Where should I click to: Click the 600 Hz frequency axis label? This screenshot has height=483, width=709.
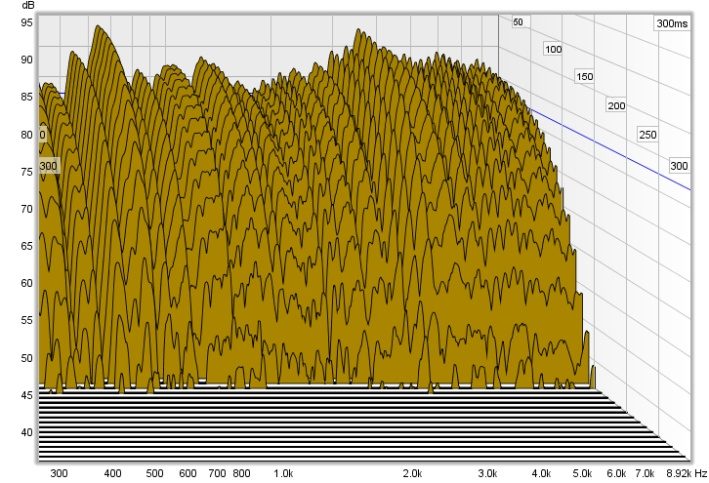(188, 474)
